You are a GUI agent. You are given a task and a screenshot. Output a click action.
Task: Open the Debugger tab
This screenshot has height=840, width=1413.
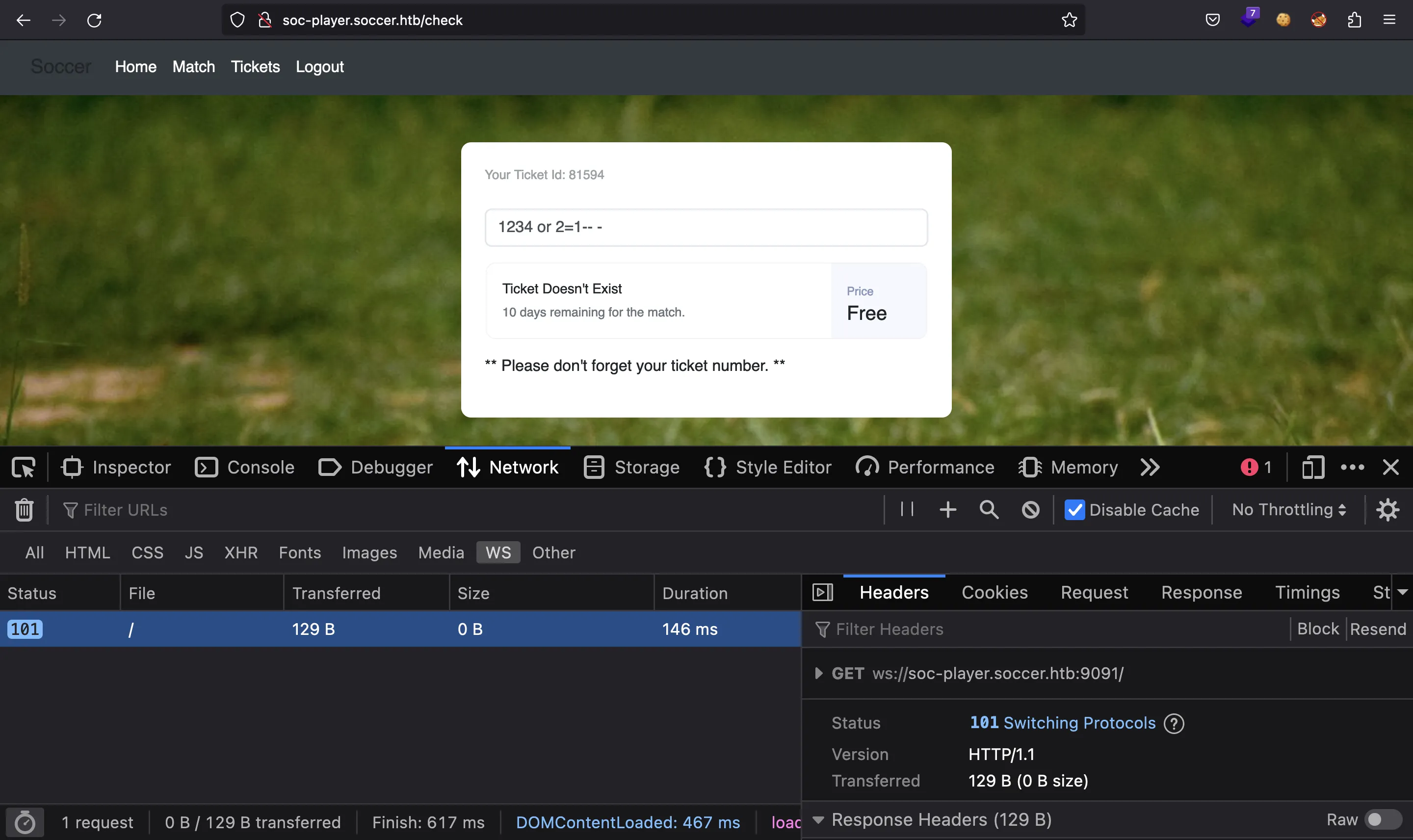coord(376,467)
